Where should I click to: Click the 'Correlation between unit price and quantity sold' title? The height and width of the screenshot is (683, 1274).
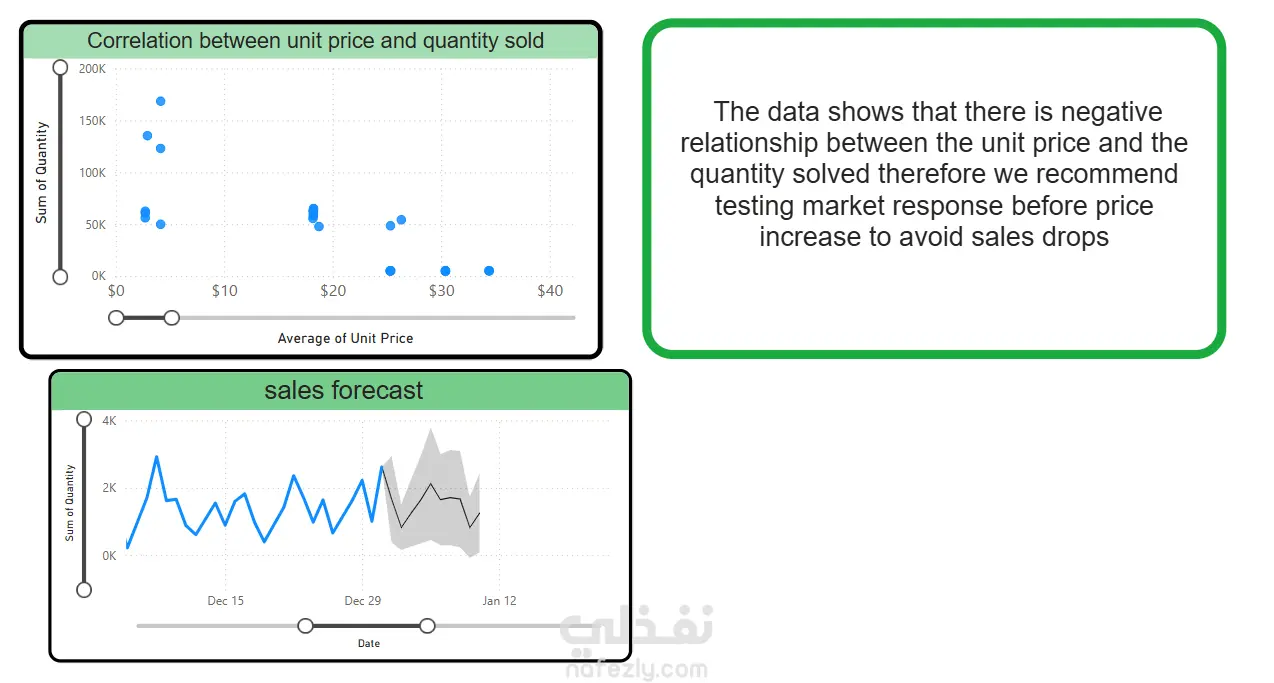tap(315, 41)
